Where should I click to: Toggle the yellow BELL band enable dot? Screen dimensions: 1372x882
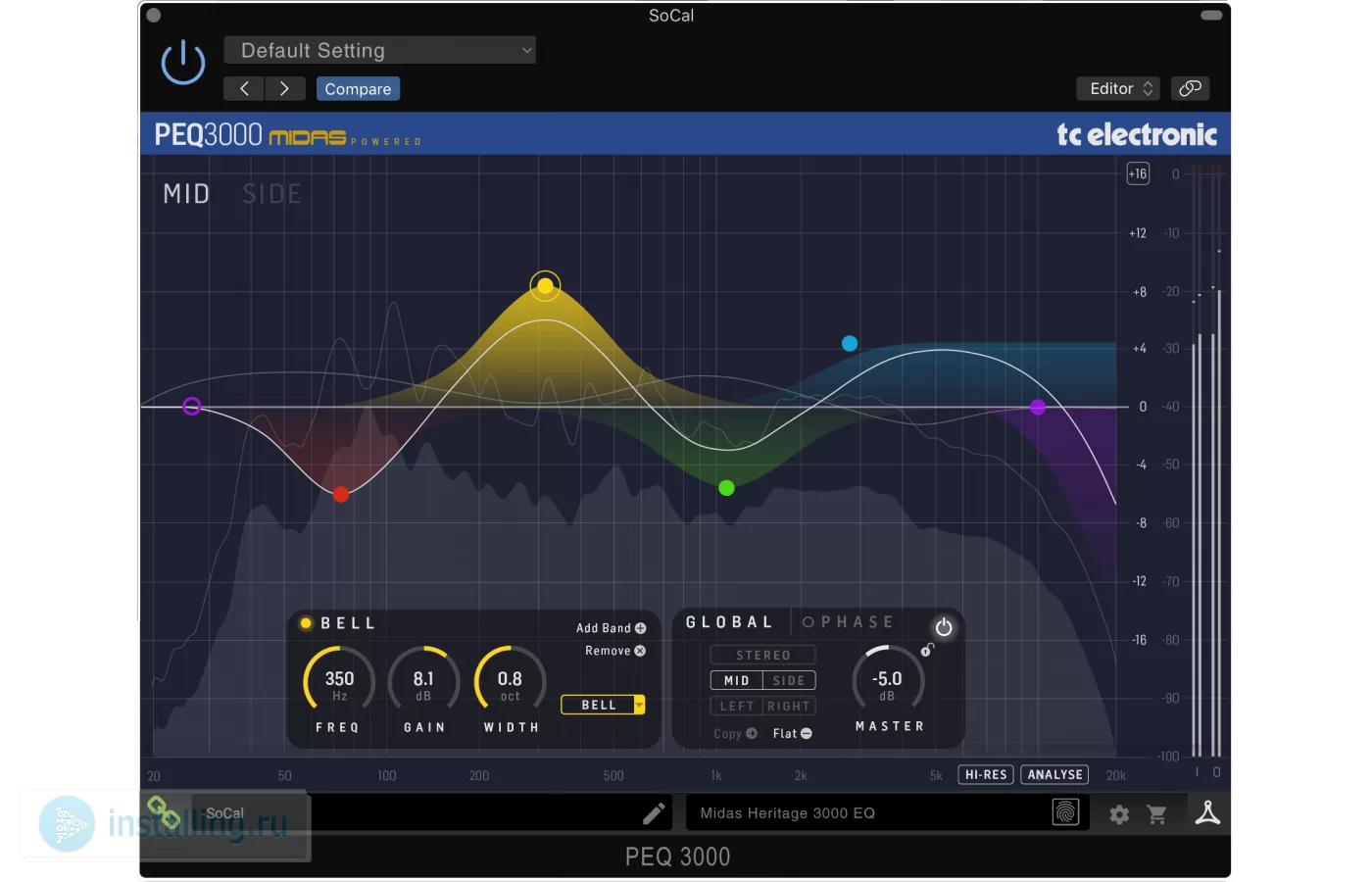[x=306, y=623]
